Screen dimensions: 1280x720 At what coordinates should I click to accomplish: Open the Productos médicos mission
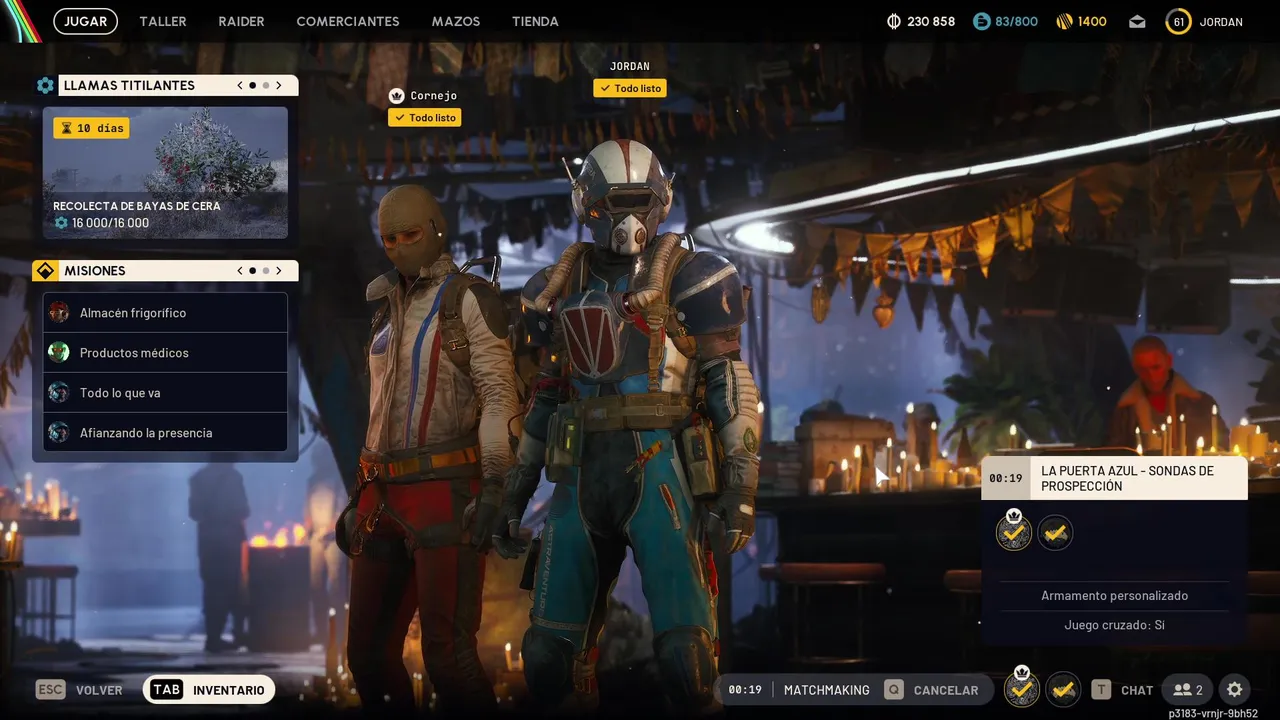coord(165,353)
